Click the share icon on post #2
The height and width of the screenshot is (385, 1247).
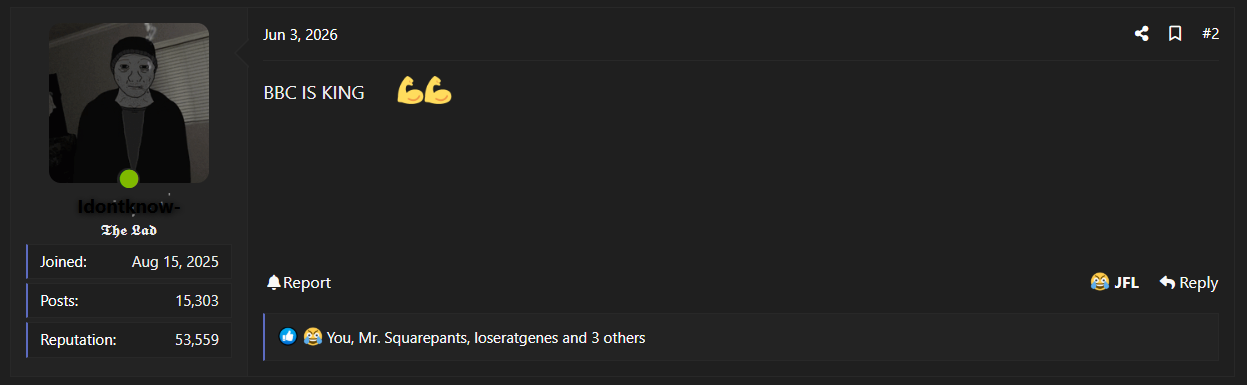1141,34
